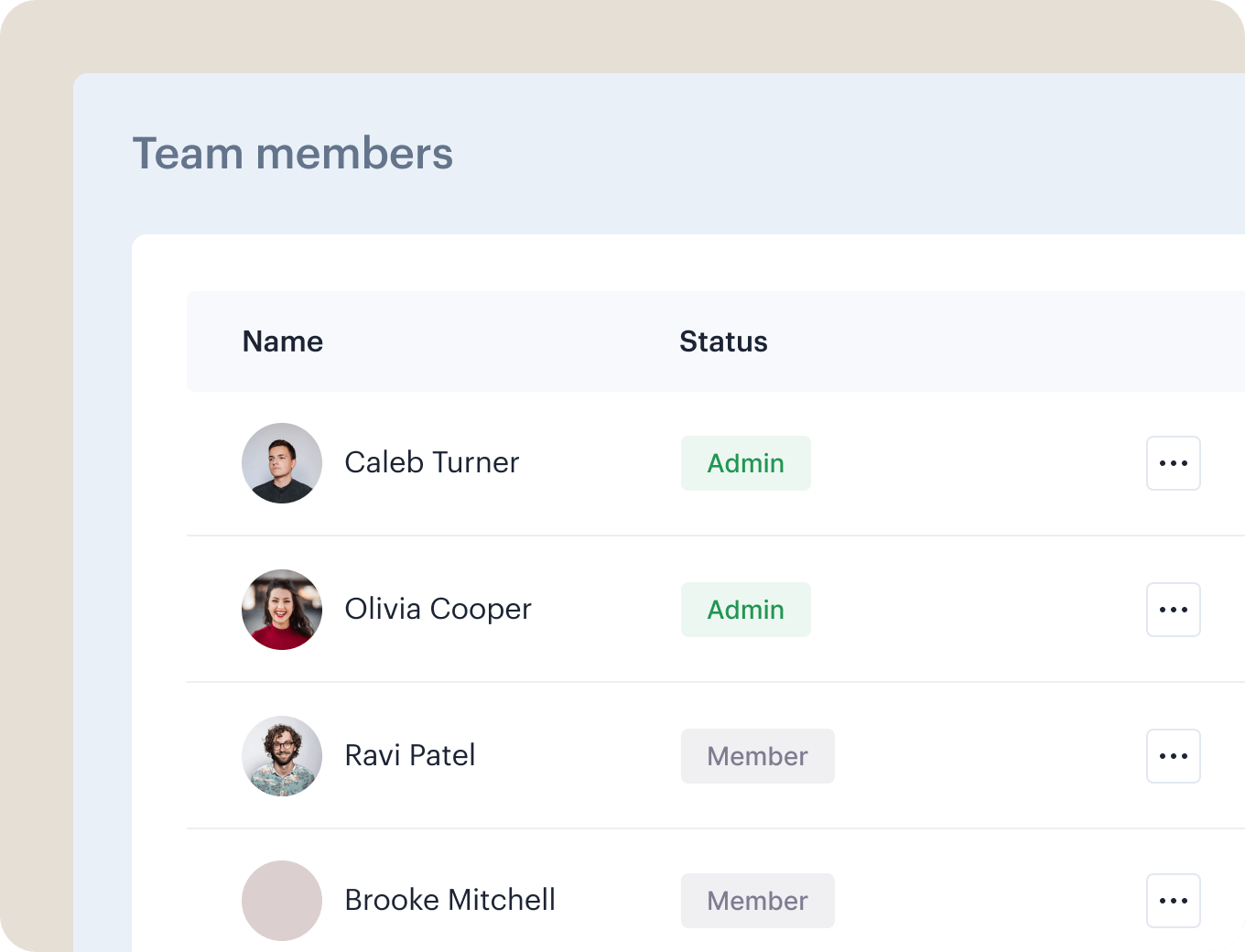Select the Olivia Cooper name text

click(x=438, y=609)
